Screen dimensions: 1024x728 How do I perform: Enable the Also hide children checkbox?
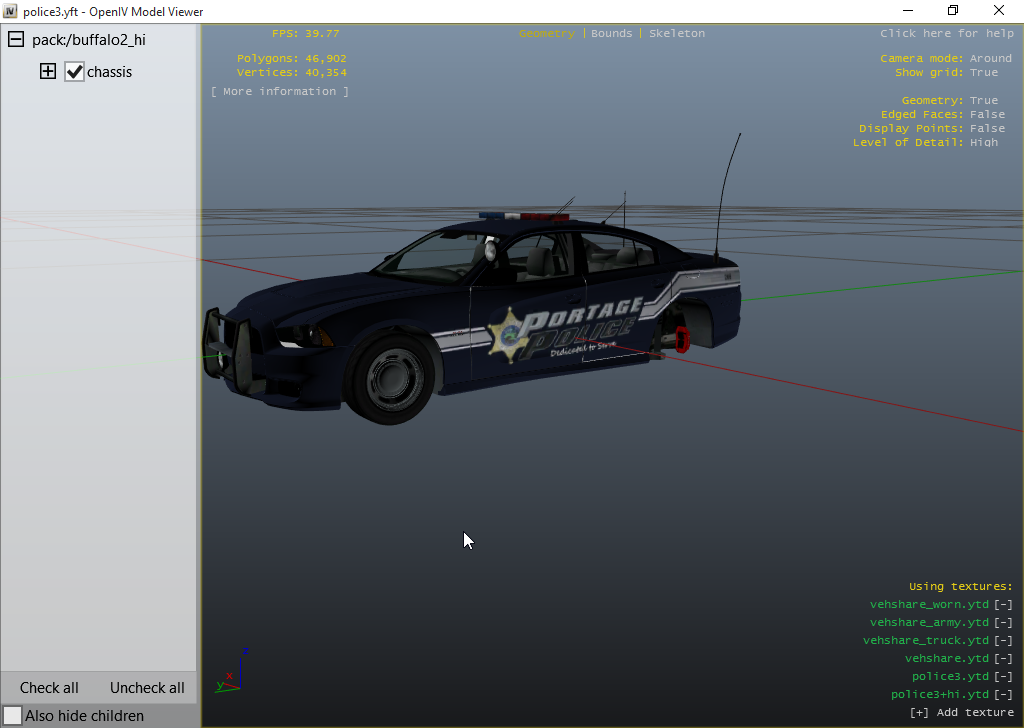pyautogui.click(x=12, y=715)
